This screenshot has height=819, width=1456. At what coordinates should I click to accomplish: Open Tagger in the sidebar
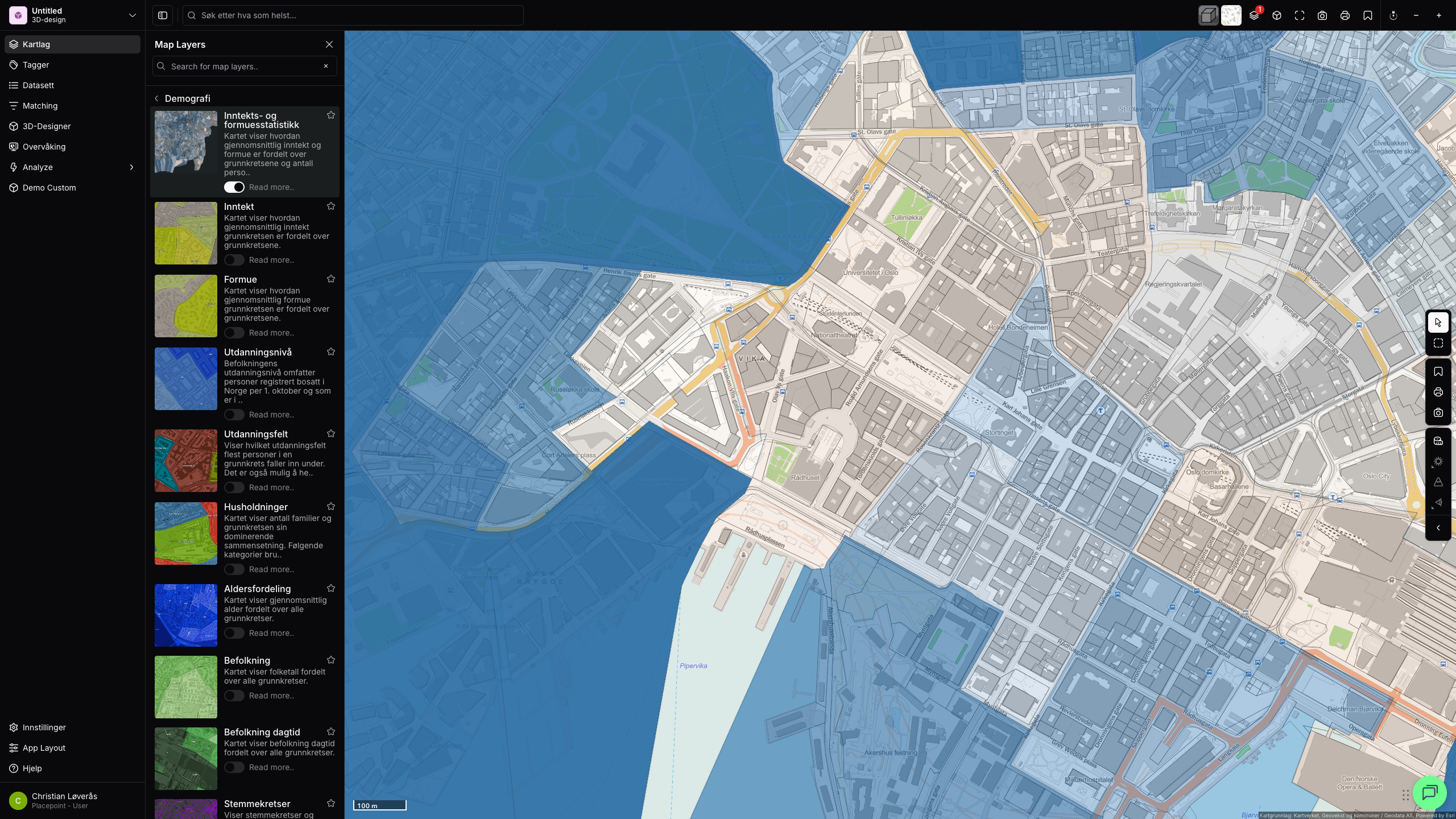pyautogui.click(x=72, y=65)
